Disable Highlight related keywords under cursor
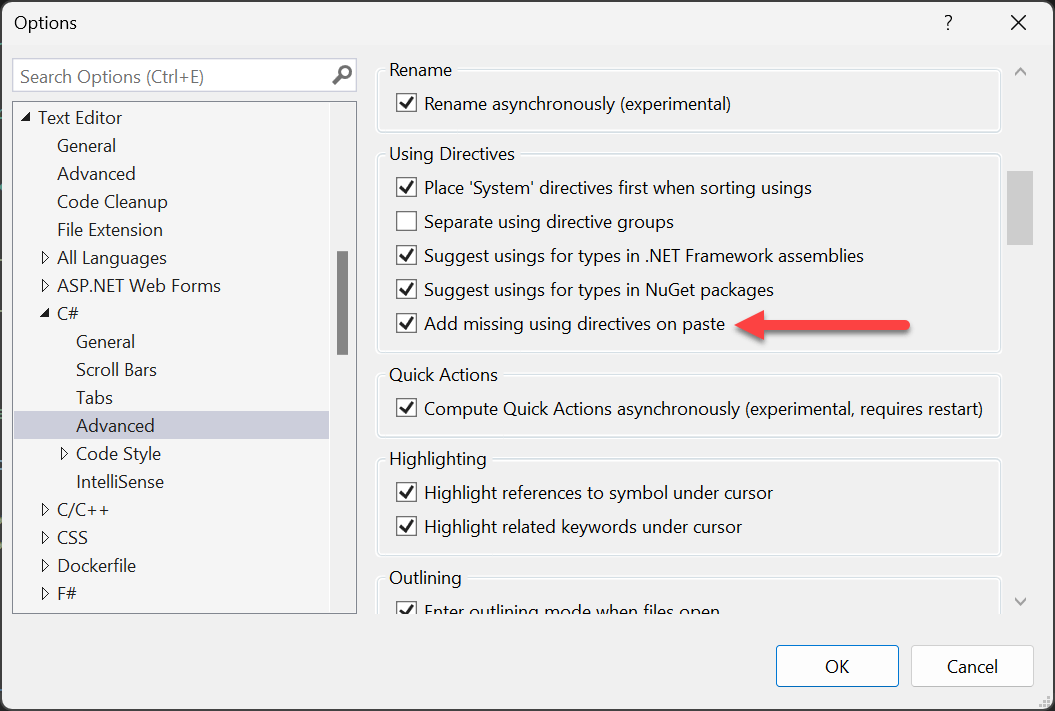Image resolution: width=1055 pixels, height=711 pixels. (406, 527)
